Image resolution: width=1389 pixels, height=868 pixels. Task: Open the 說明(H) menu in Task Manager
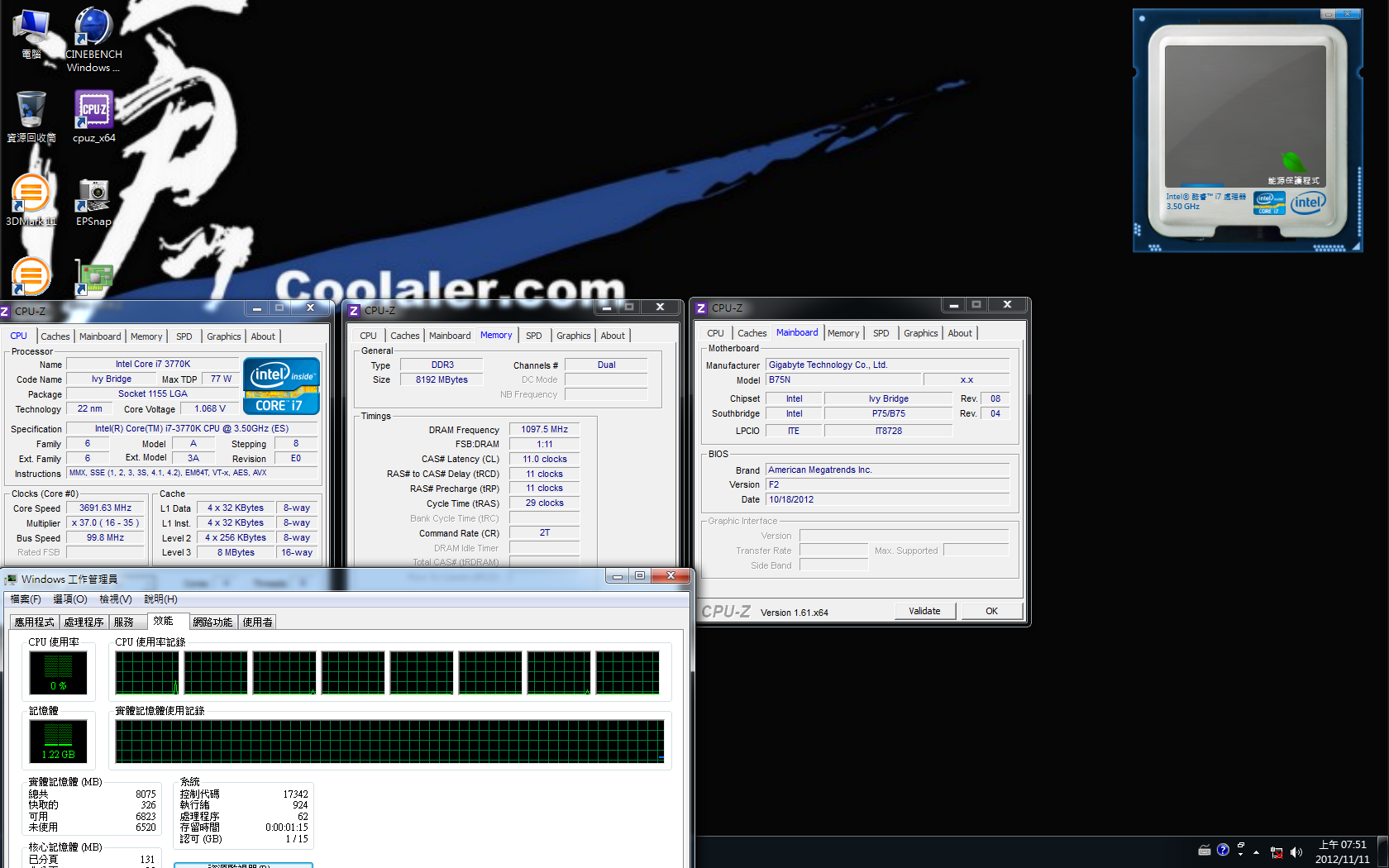160,599
